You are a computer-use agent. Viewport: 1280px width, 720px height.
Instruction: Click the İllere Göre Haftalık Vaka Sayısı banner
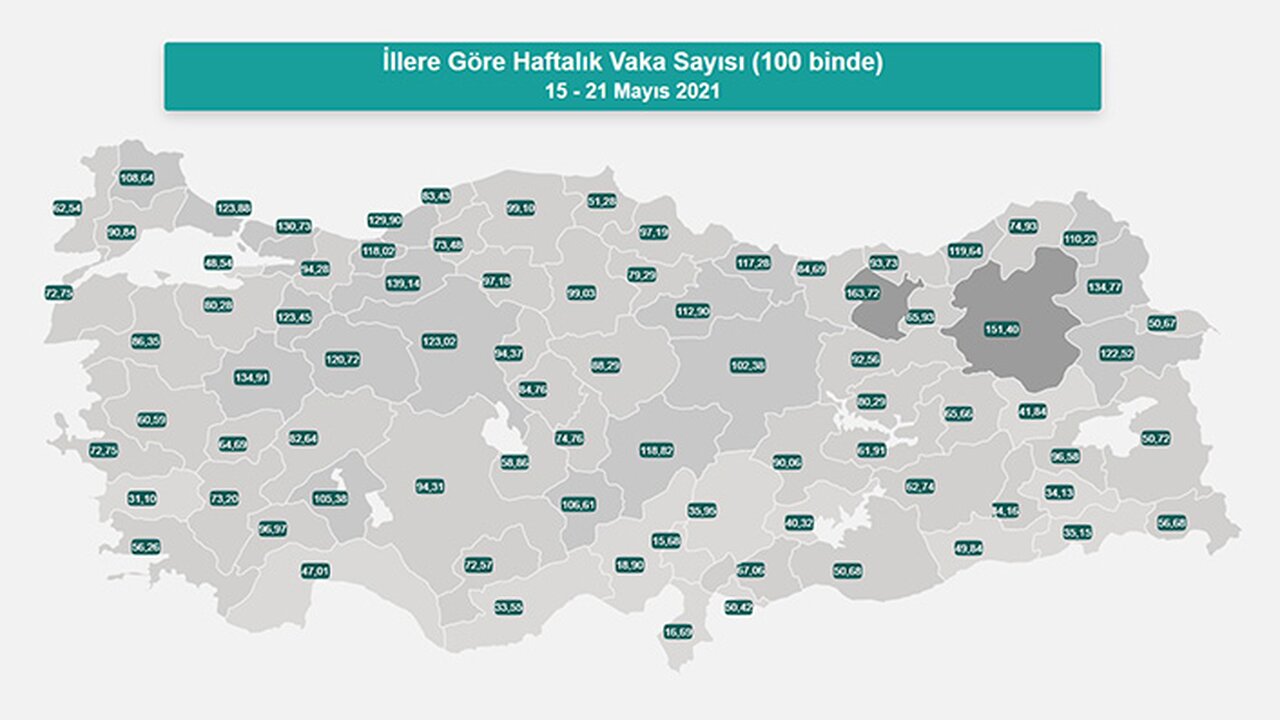coord(632,76)
